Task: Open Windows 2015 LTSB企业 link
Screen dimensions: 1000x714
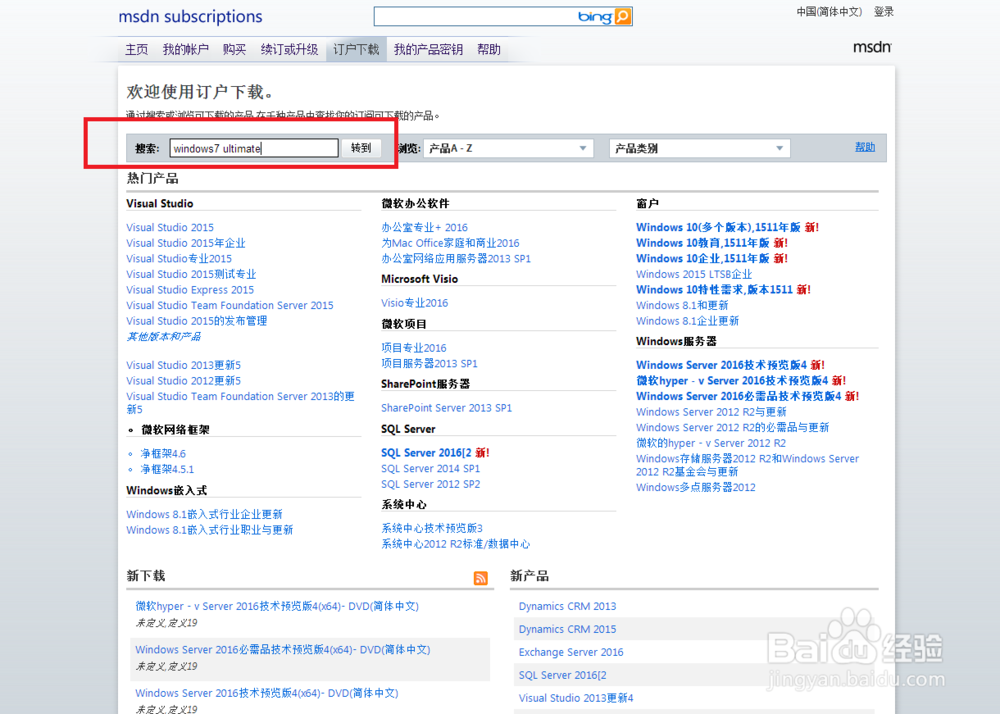Action: tap(694, 274)
